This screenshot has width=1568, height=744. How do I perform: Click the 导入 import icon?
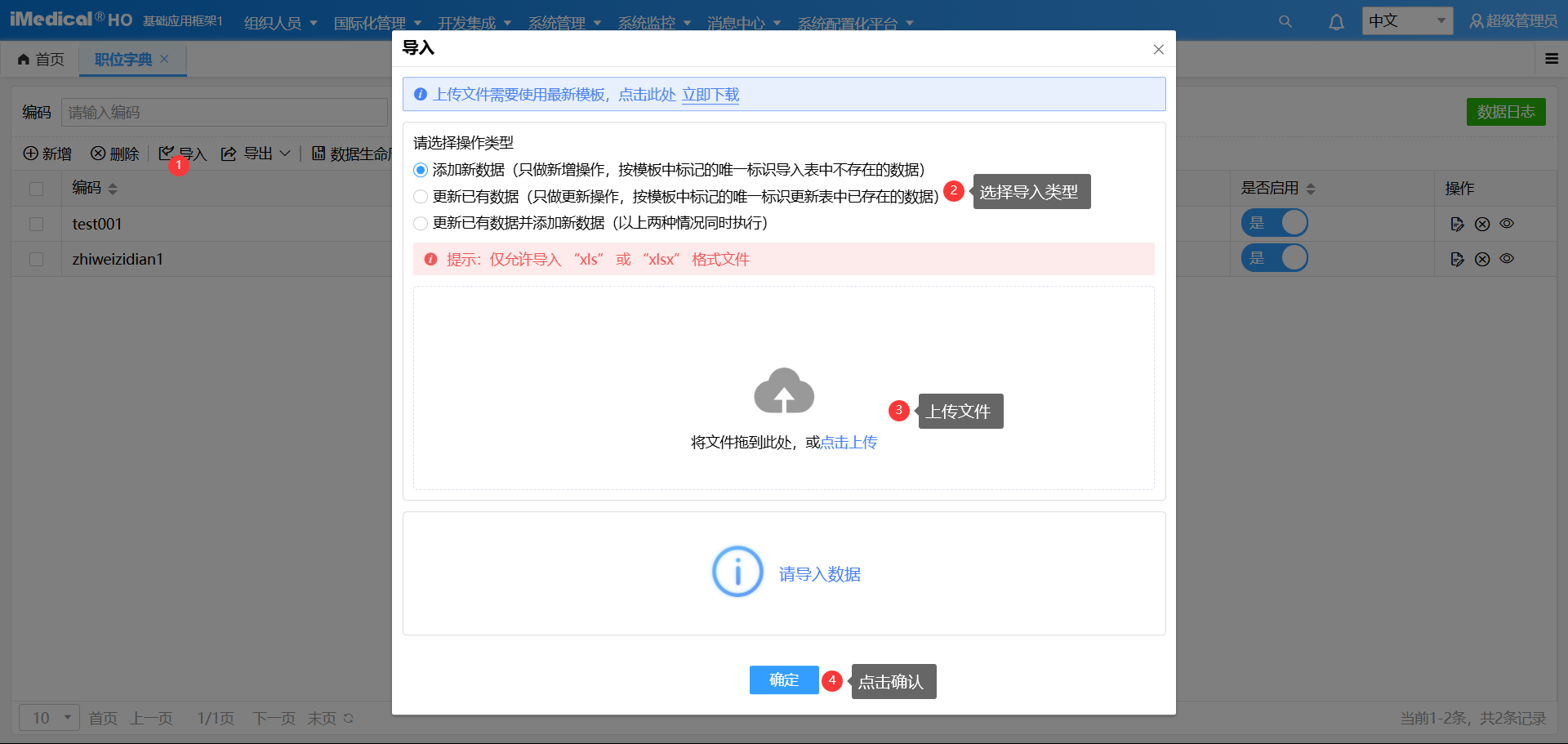(x=167, y=154)
